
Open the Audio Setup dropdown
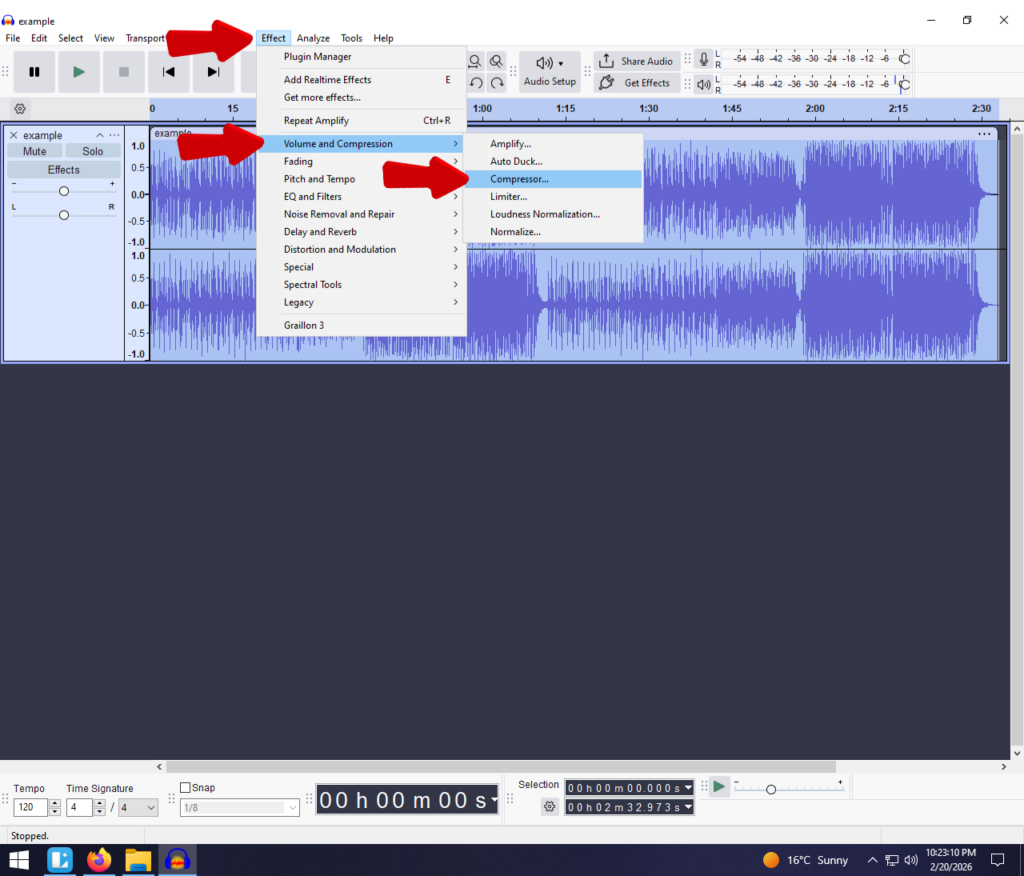(x=549, y=71)
